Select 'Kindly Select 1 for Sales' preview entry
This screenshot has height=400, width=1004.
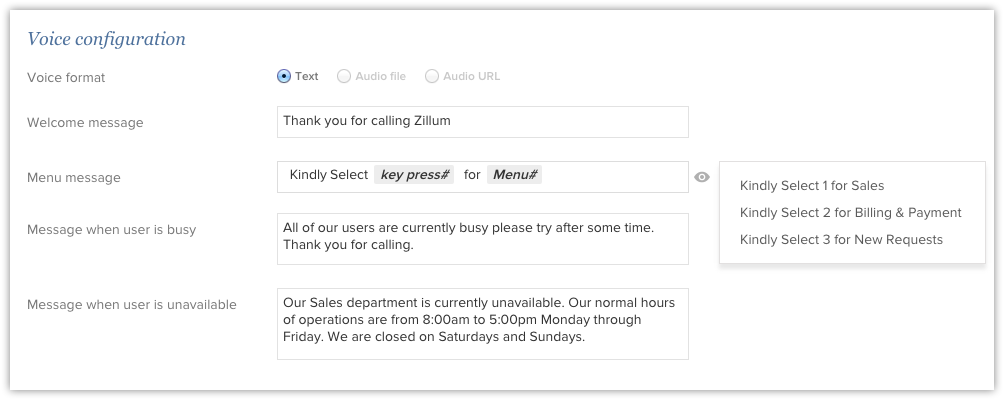point(812,185)
